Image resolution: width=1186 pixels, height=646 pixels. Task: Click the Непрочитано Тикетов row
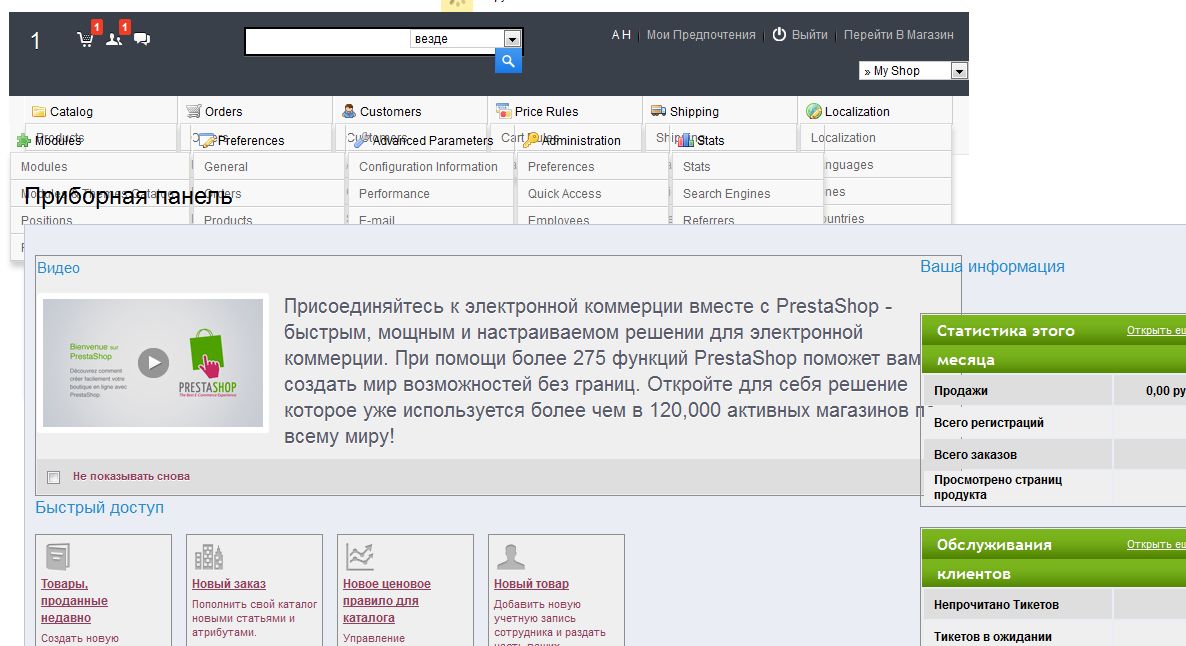1054,604
